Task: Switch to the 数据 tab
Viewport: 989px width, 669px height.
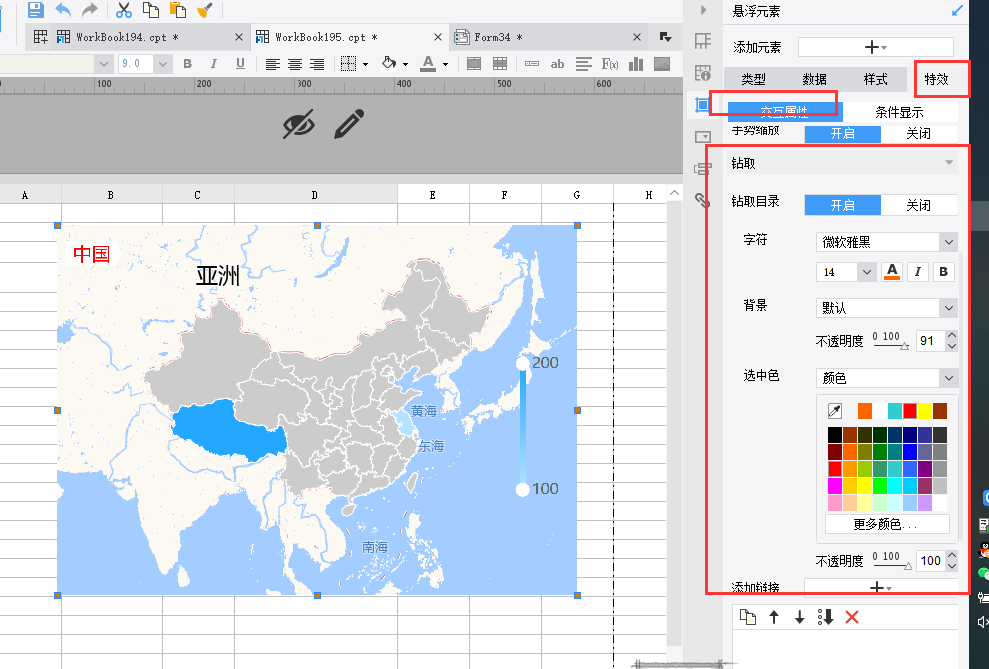Action: 814,79
